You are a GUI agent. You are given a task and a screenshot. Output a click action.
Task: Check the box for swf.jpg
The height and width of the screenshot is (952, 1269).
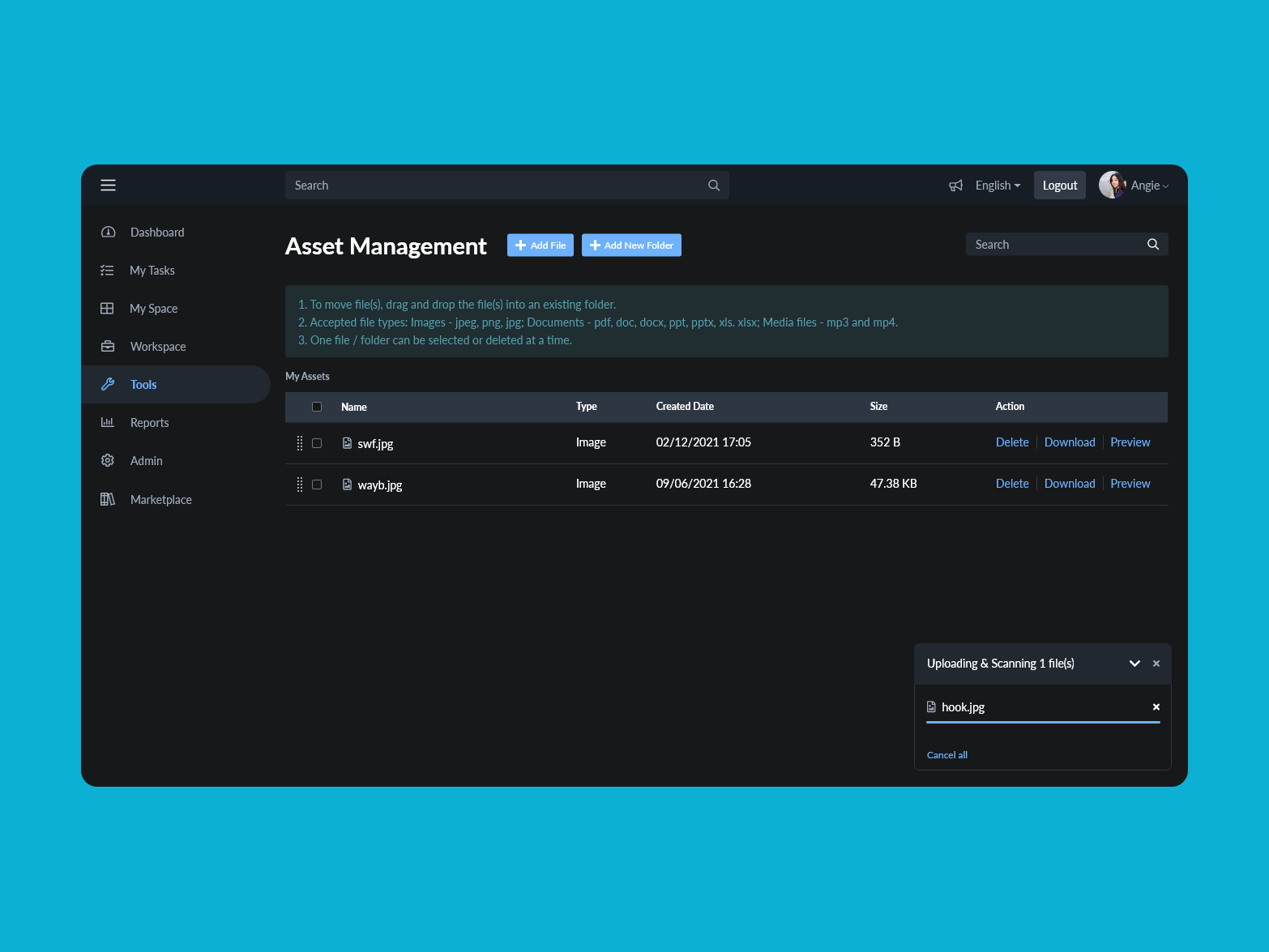point(317,443)
